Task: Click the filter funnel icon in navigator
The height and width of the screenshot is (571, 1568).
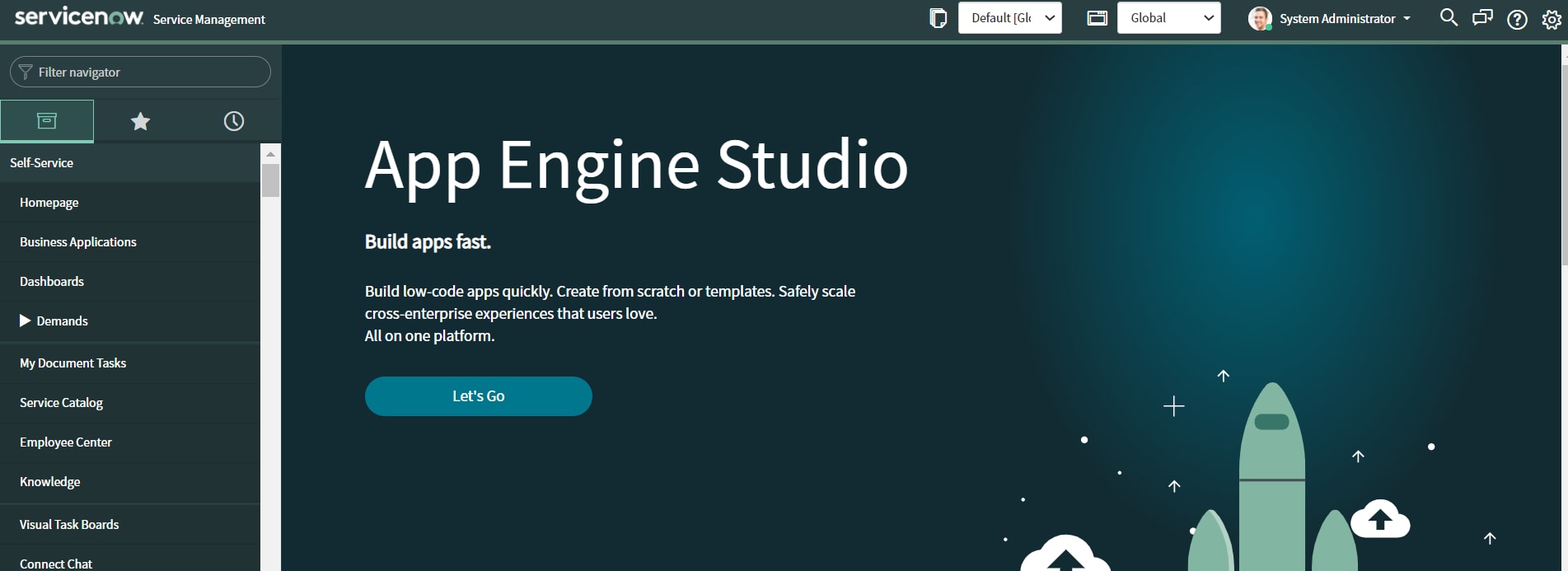Action: [26, 72]
